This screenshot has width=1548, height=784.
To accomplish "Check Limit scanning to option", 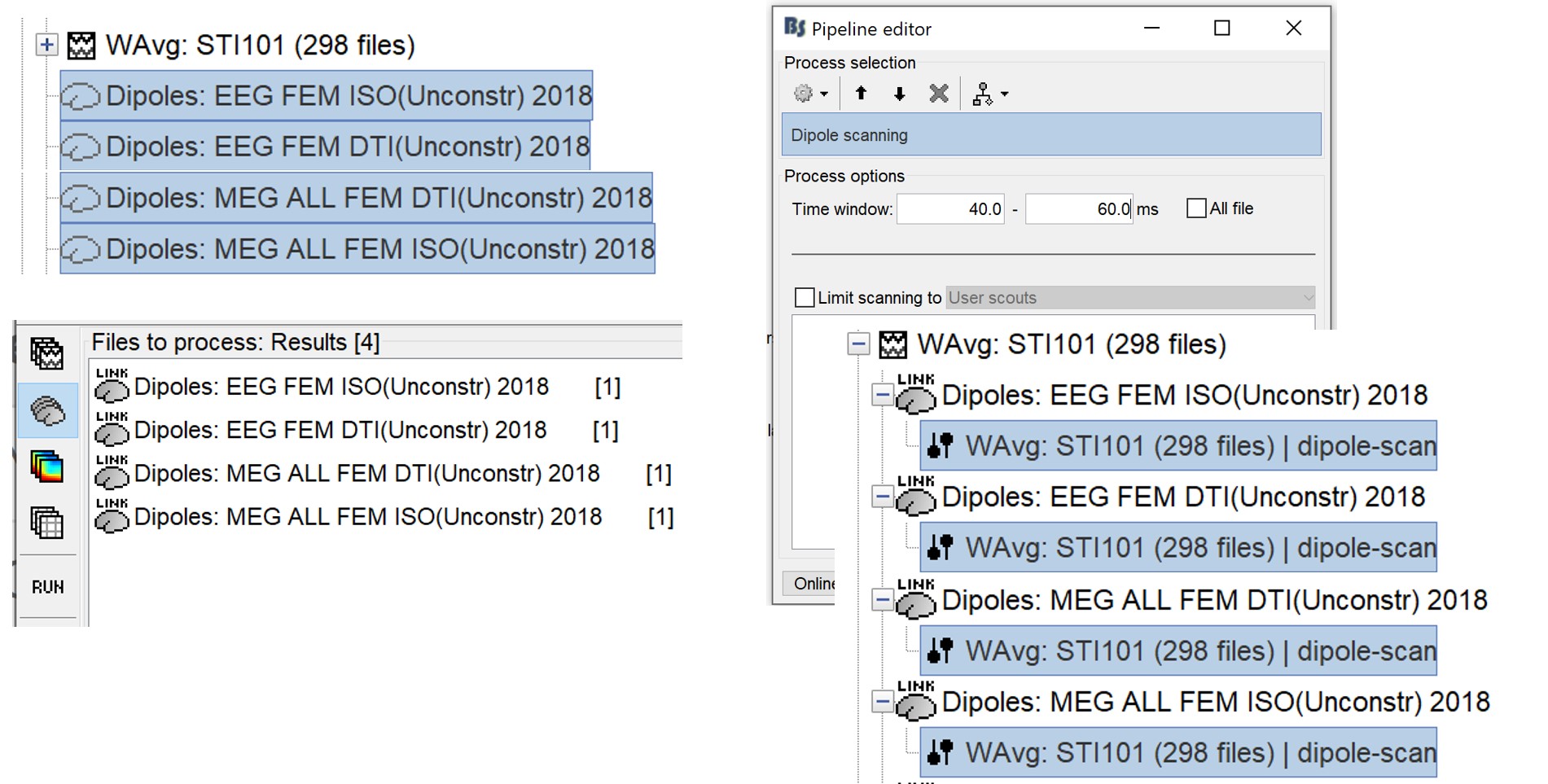I will click(805, 298).
